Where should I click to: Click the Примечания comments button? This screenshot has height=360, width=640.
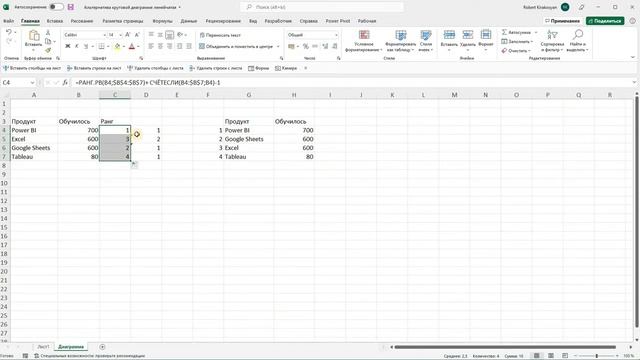coord(562,21)
